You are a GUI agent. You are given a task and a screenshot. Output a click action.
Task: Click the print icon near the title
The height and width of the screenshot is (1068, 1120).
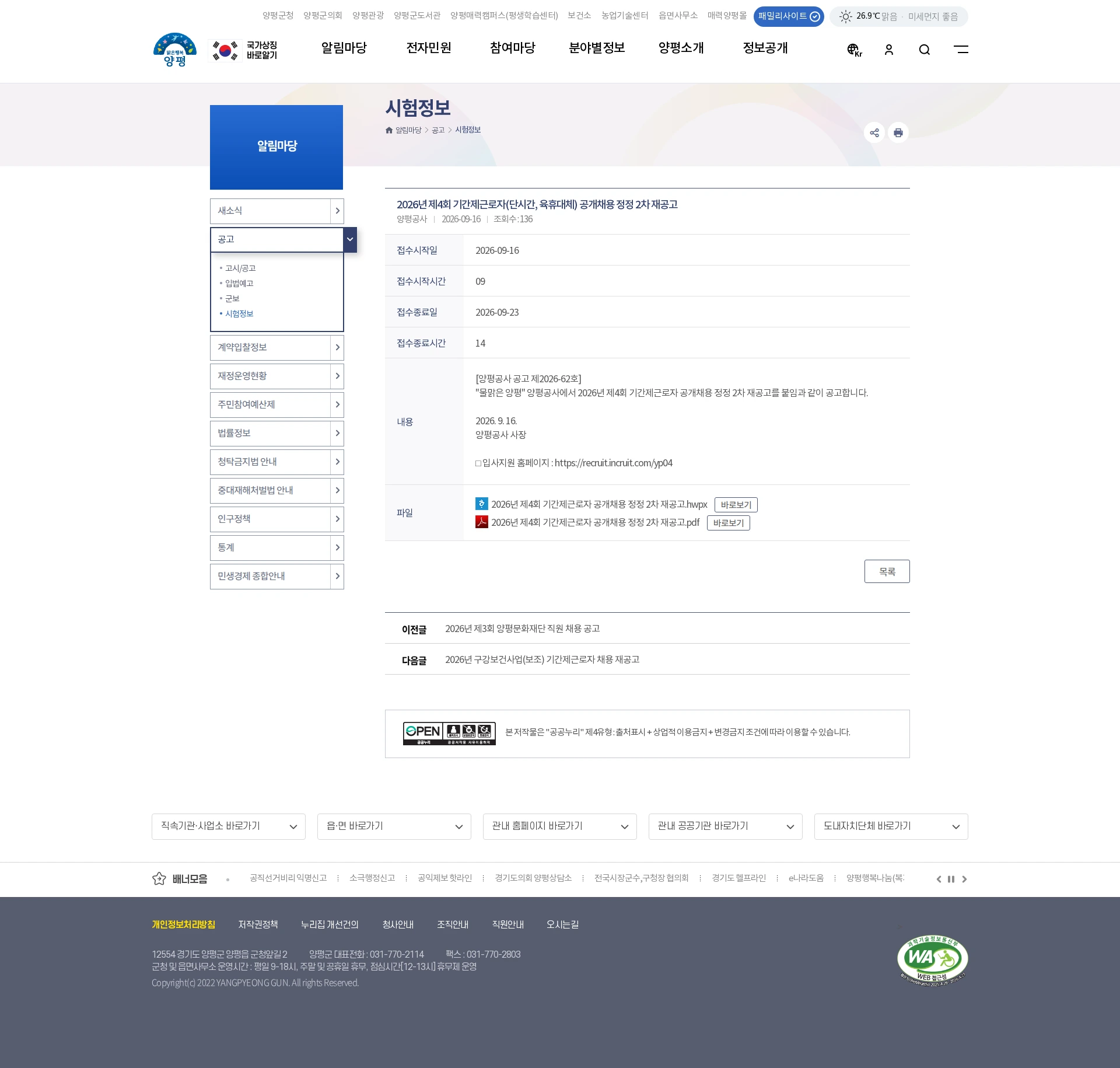coord(898,133)
